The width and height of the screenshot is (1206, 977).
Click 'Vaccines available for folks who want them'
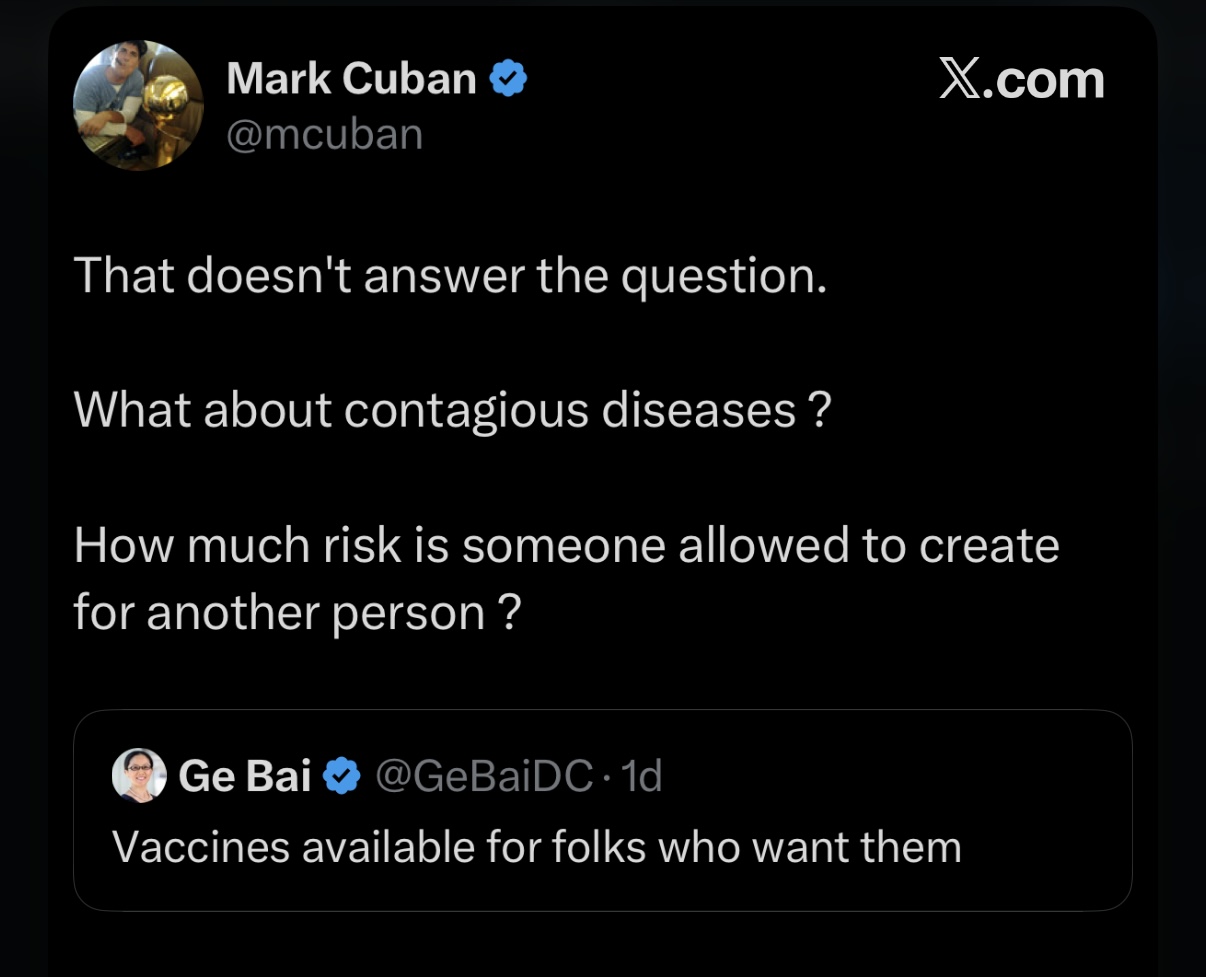pyautogui.click(x=536, y=847)
